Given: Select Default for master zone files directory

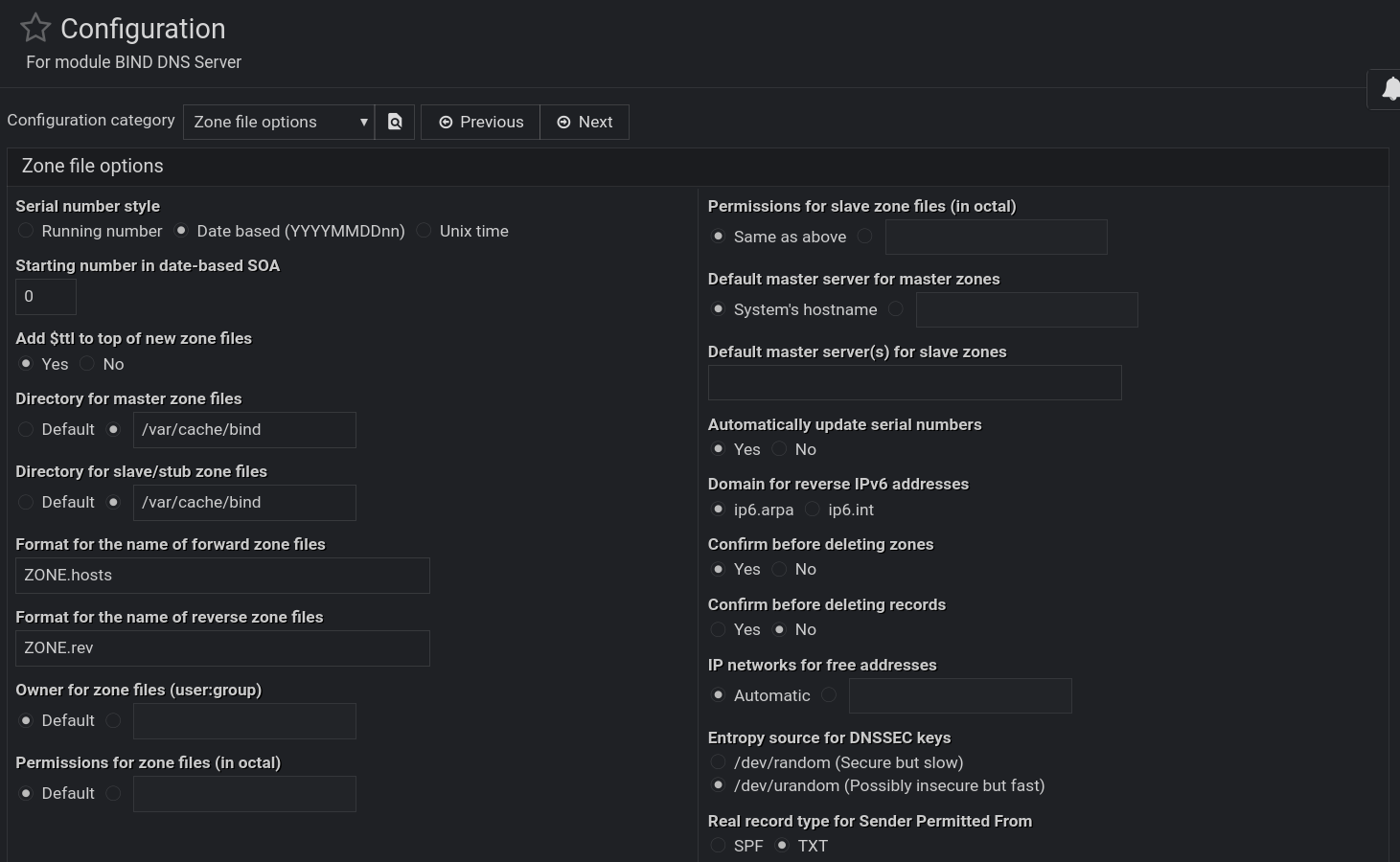Looking at the screenshot, I should (26, 429).
